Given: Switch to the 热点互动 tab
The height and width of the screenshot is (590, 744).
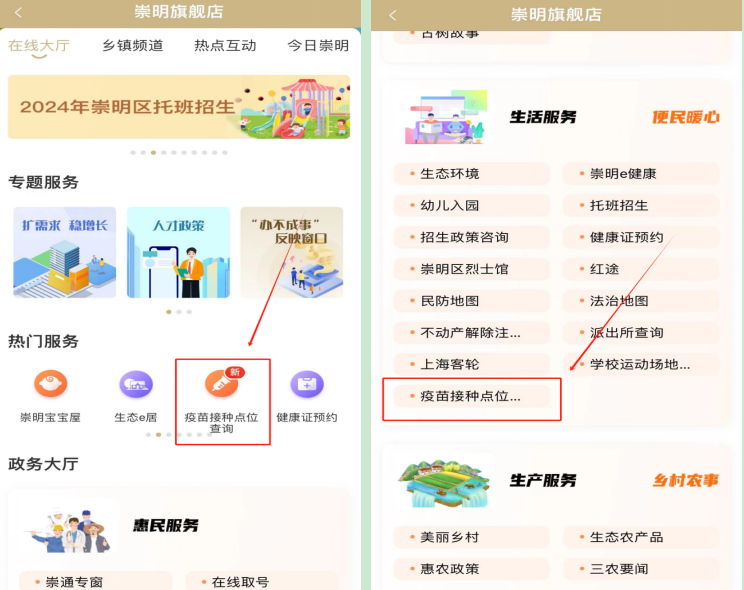Looking at the screenshot, I should (x=225, y=46).
